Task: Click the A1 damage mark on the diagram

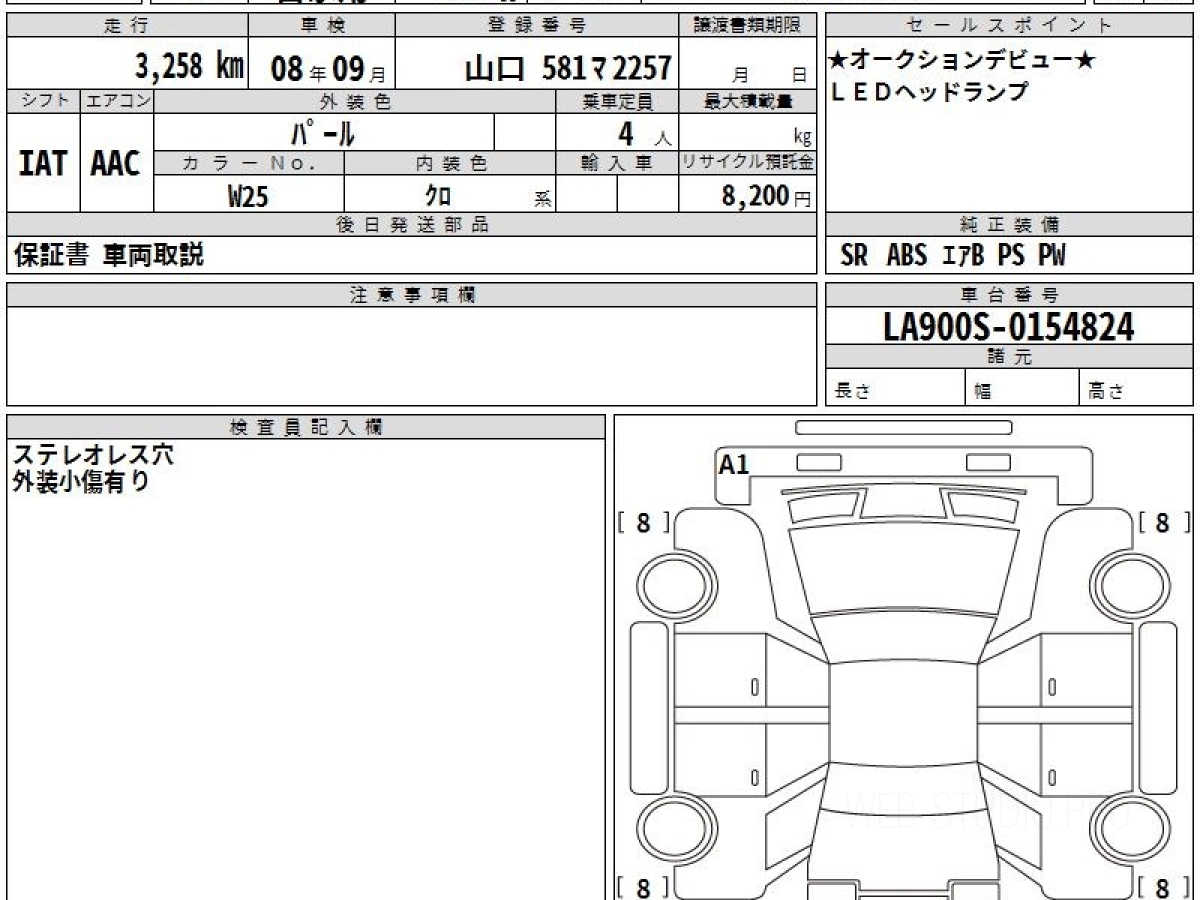Action: (x=734, y=464)
